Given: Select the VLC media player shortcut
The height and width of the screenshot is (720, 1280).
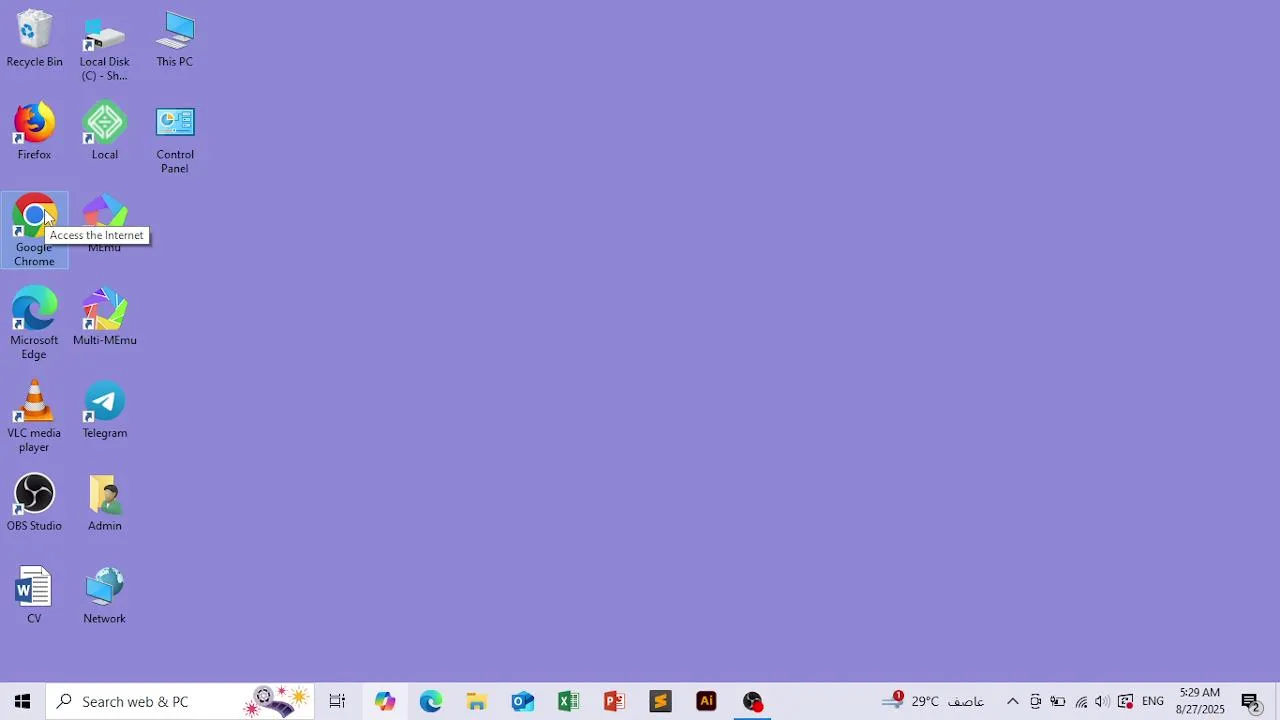Looking at the screenshot, I should tap(34, 416).
